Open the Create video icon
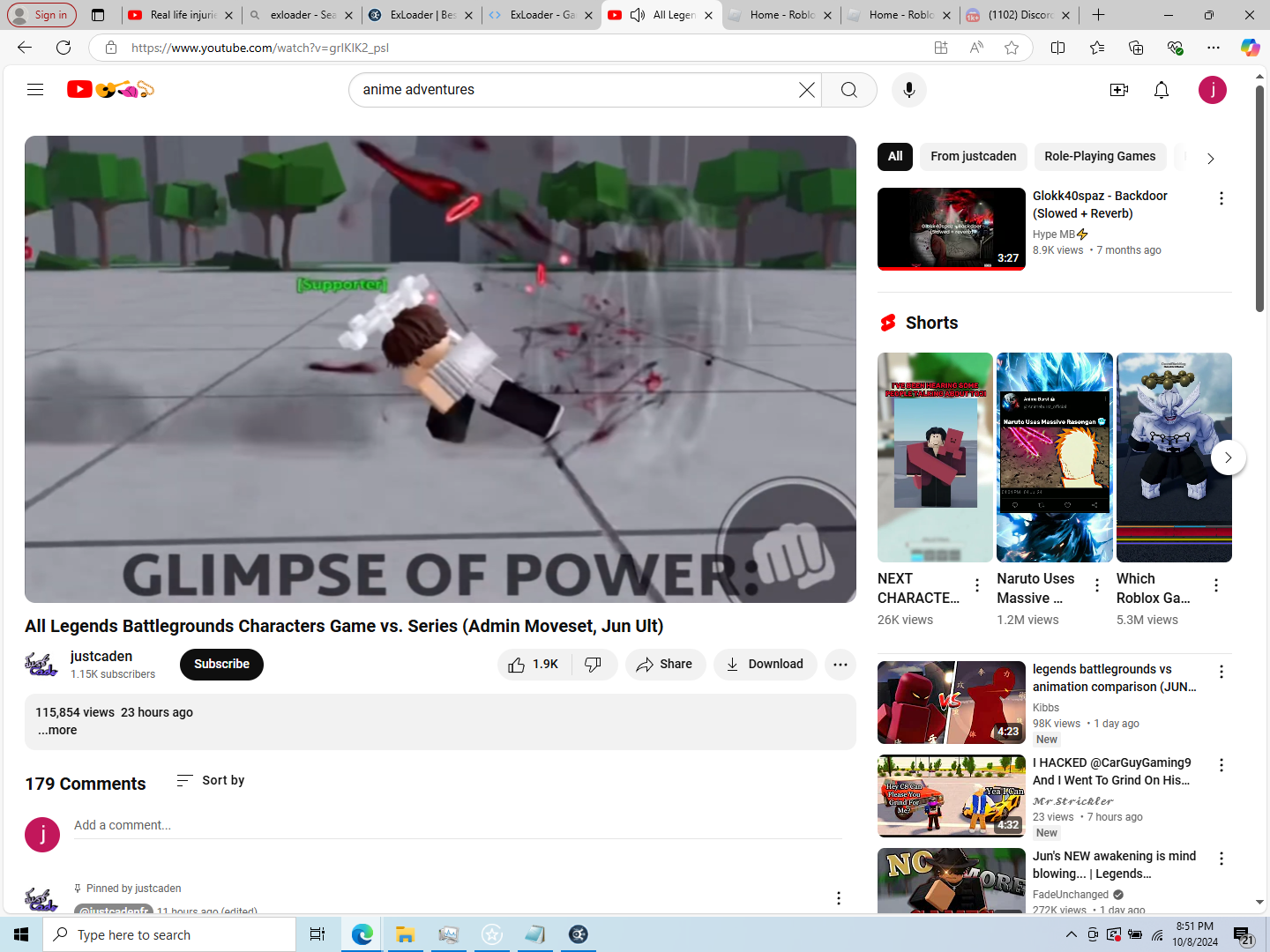The height and width of the screenshot is (952, 1270). [x=1119, y=90]
